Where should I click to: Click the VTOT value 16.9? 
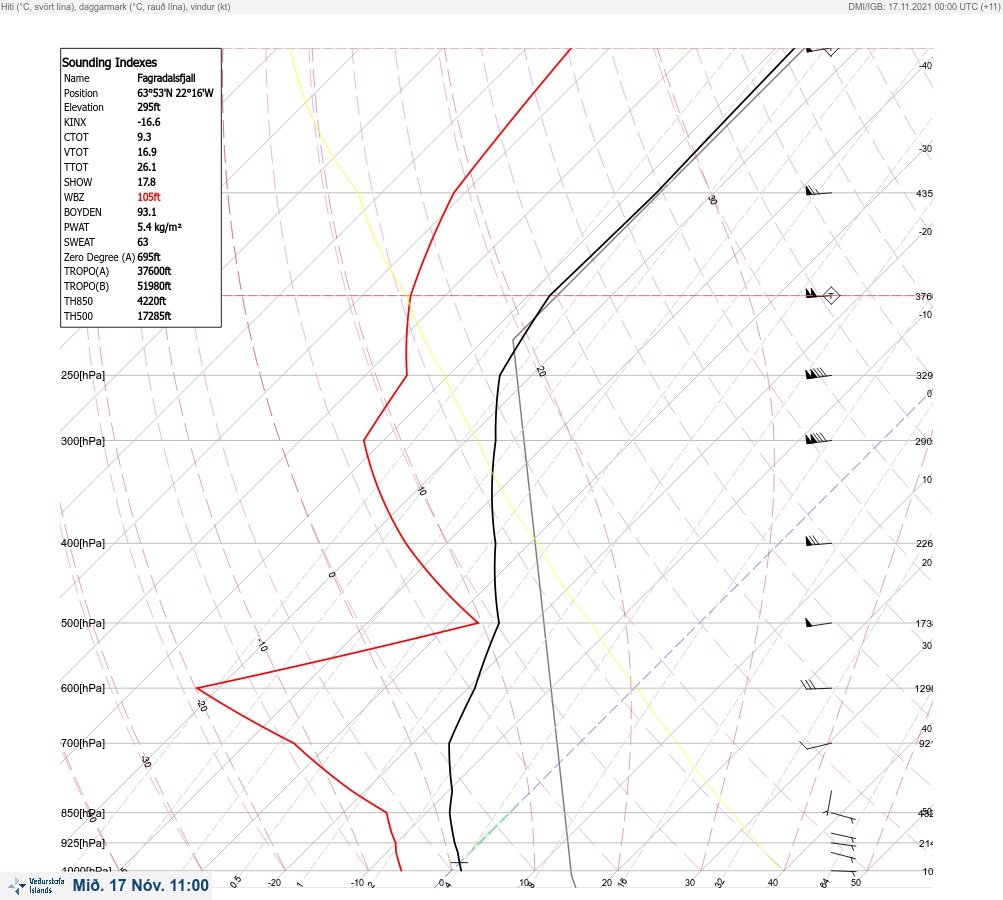tap(146, 152)
